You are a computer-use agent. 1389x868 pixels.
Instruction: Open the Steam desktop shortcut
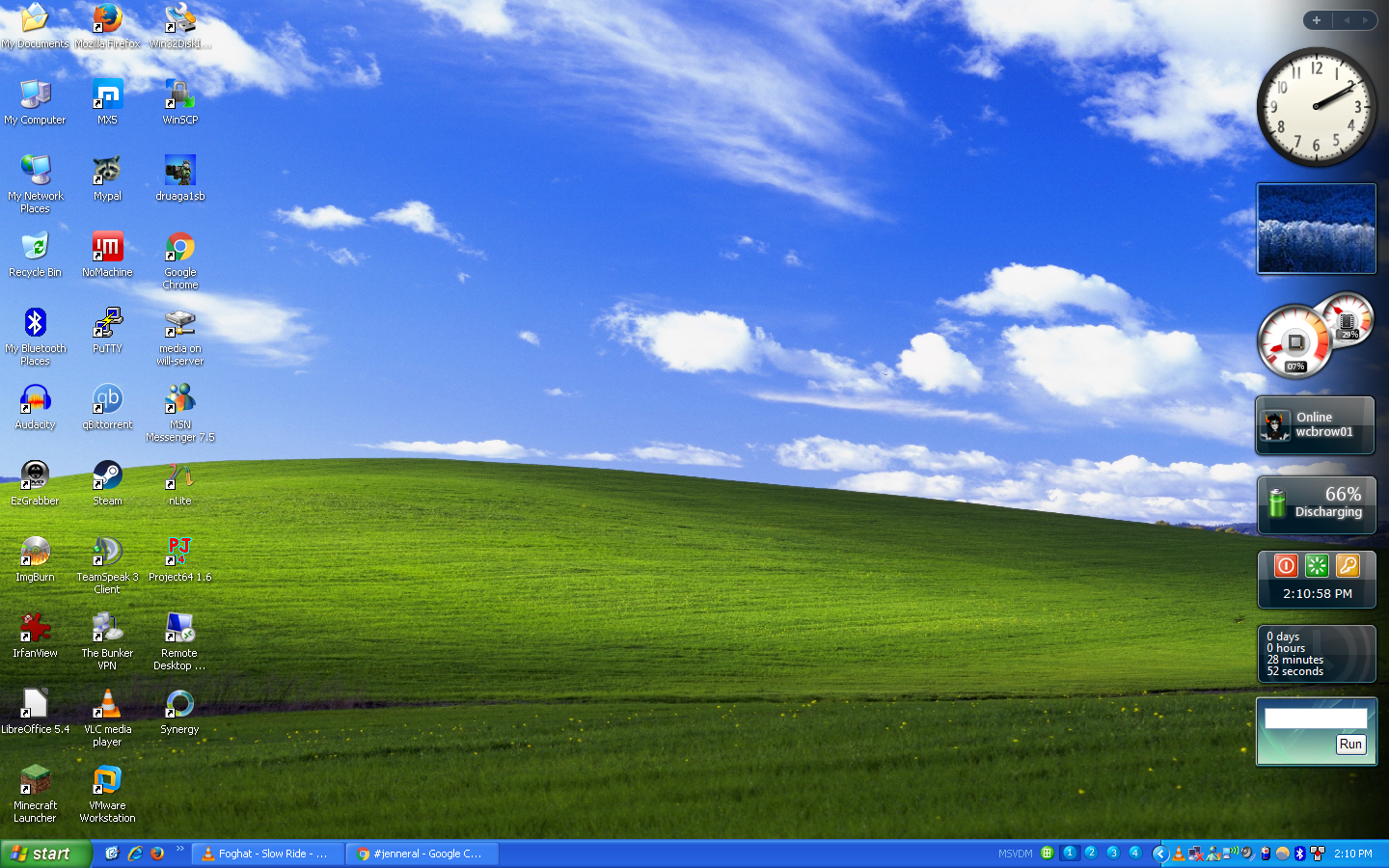107,476
